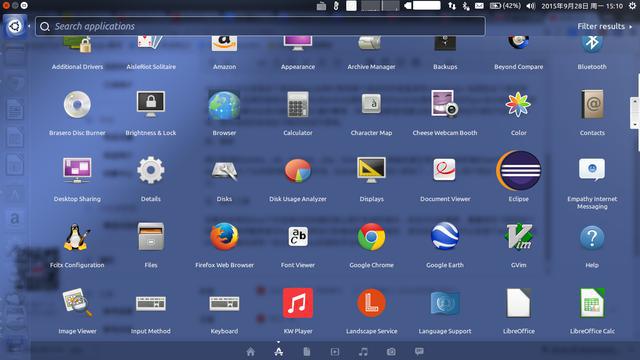Launch the Disks utility
Image resolution: width=640 pixels, height=360 pixels.
[224, 171]
